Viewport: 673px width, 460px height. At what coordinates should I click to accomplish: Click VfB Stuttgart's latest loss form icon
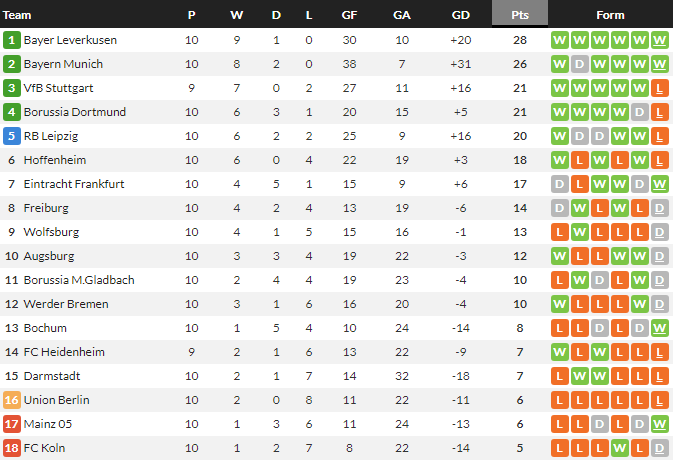659,88
